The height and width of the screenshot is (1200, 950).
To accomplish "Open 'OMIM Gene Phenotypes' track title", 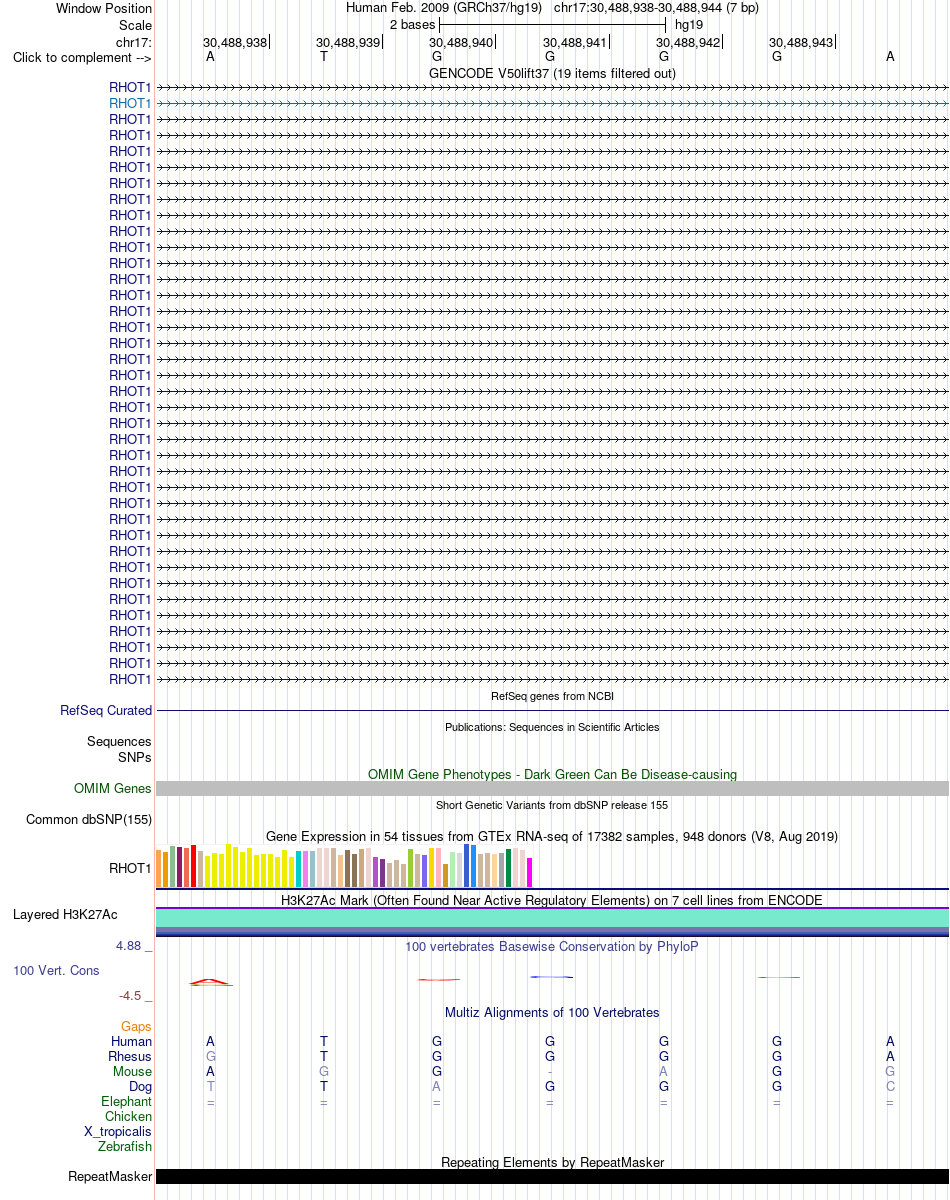I will 552,774.
